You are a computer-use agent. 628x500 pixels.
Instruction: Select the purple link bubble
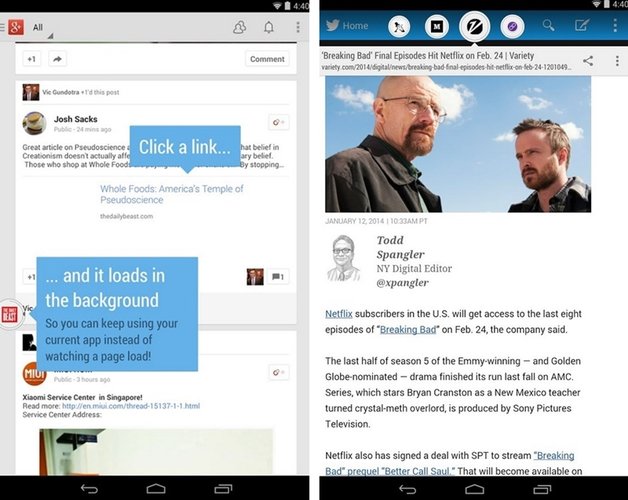(512, 27)
